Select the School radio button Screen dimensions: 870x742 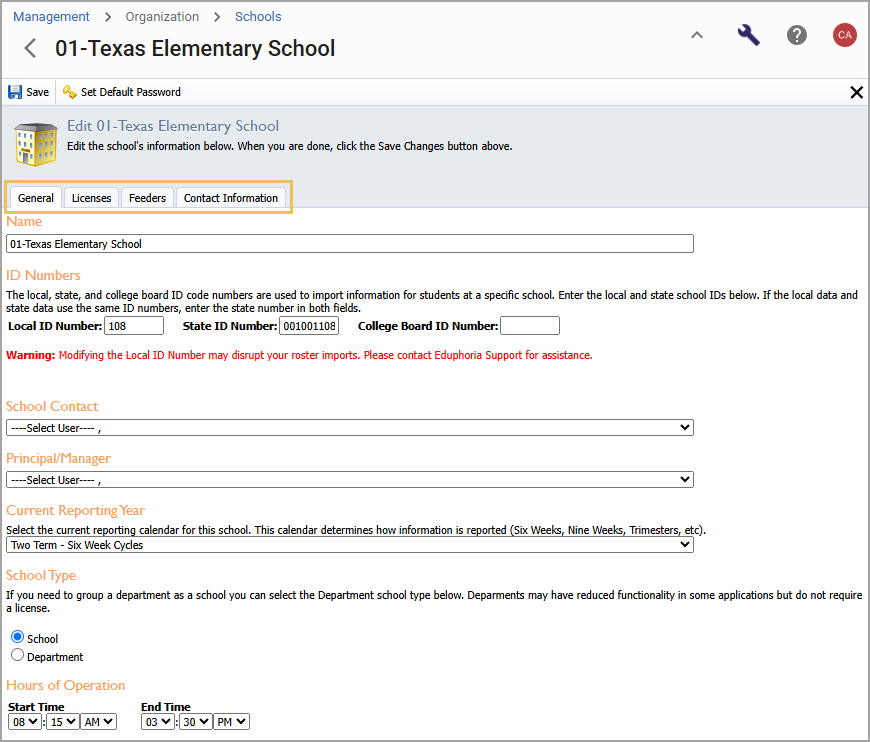pos(17,637)
